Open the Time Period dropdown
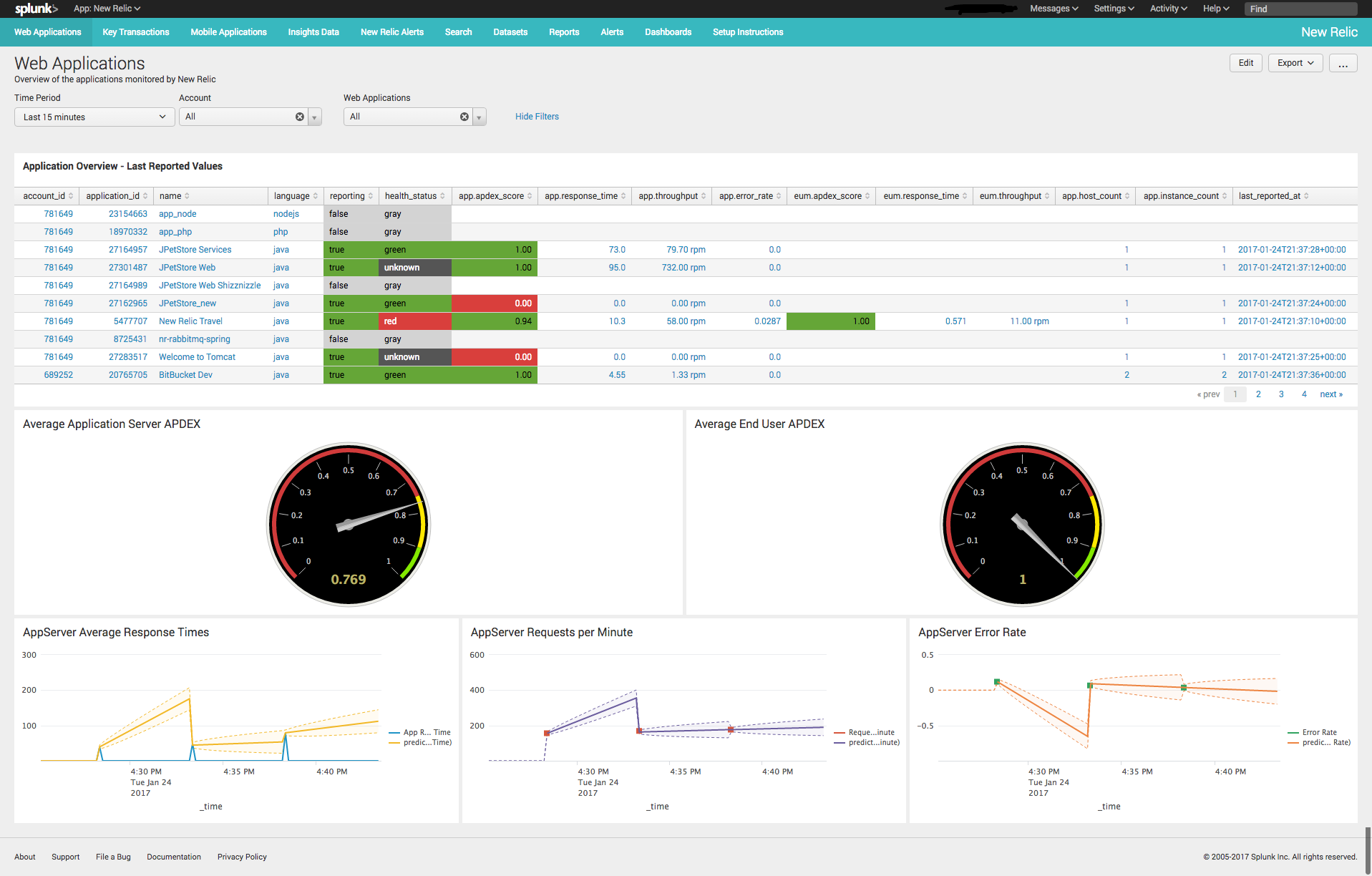 tap(94, 117)
